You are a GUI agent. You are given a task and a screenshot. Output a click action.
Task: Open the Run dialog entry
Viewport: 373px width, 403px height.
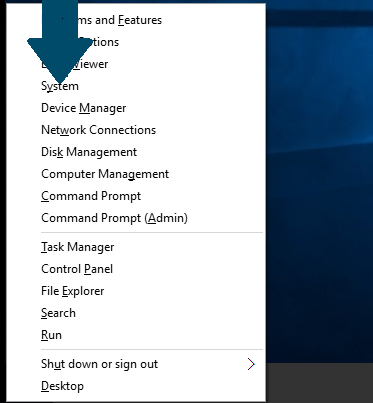(51, 335)
